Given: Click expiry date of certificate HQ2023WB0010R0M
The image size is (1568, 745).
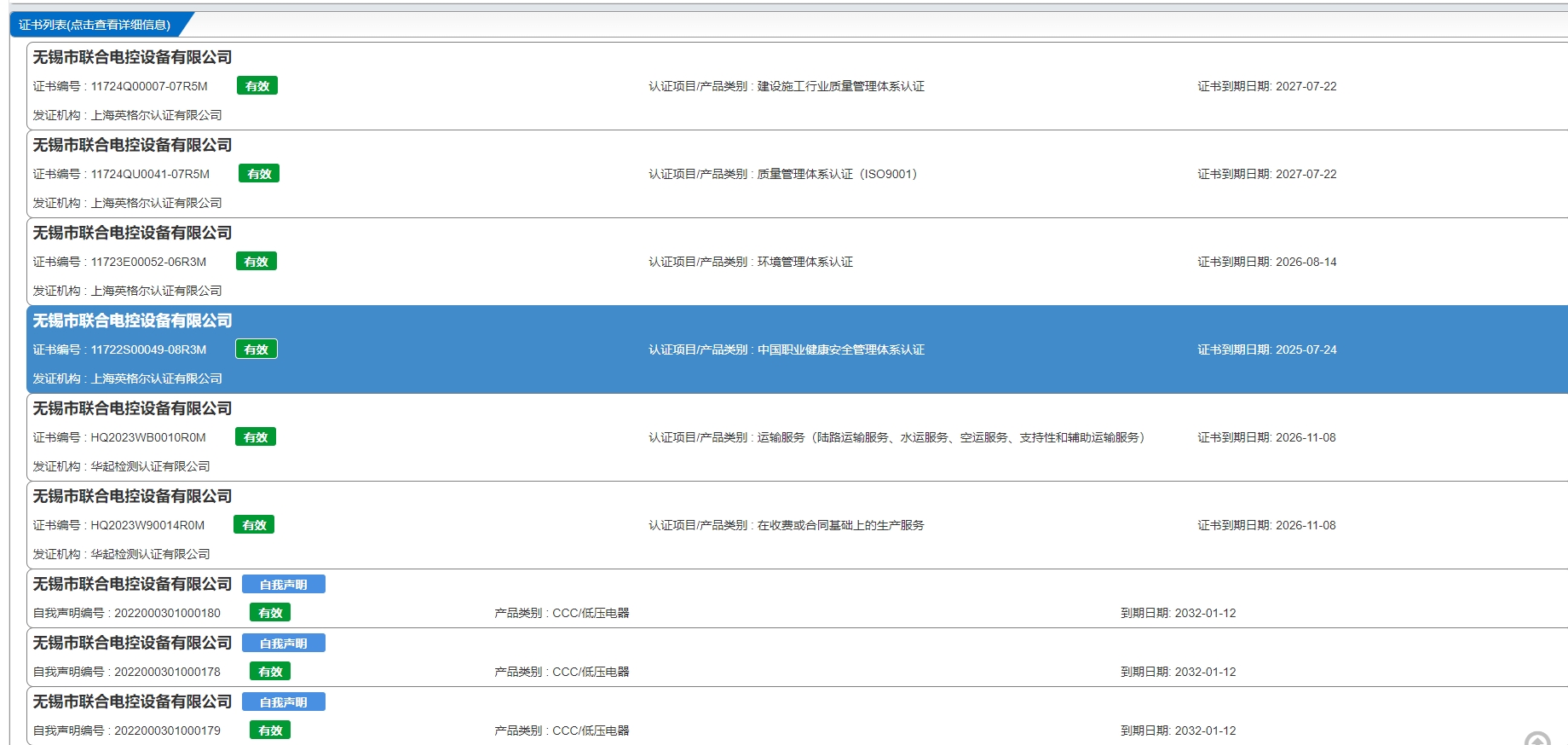Looking at the screenshot, I should [x=1306, y=437].
